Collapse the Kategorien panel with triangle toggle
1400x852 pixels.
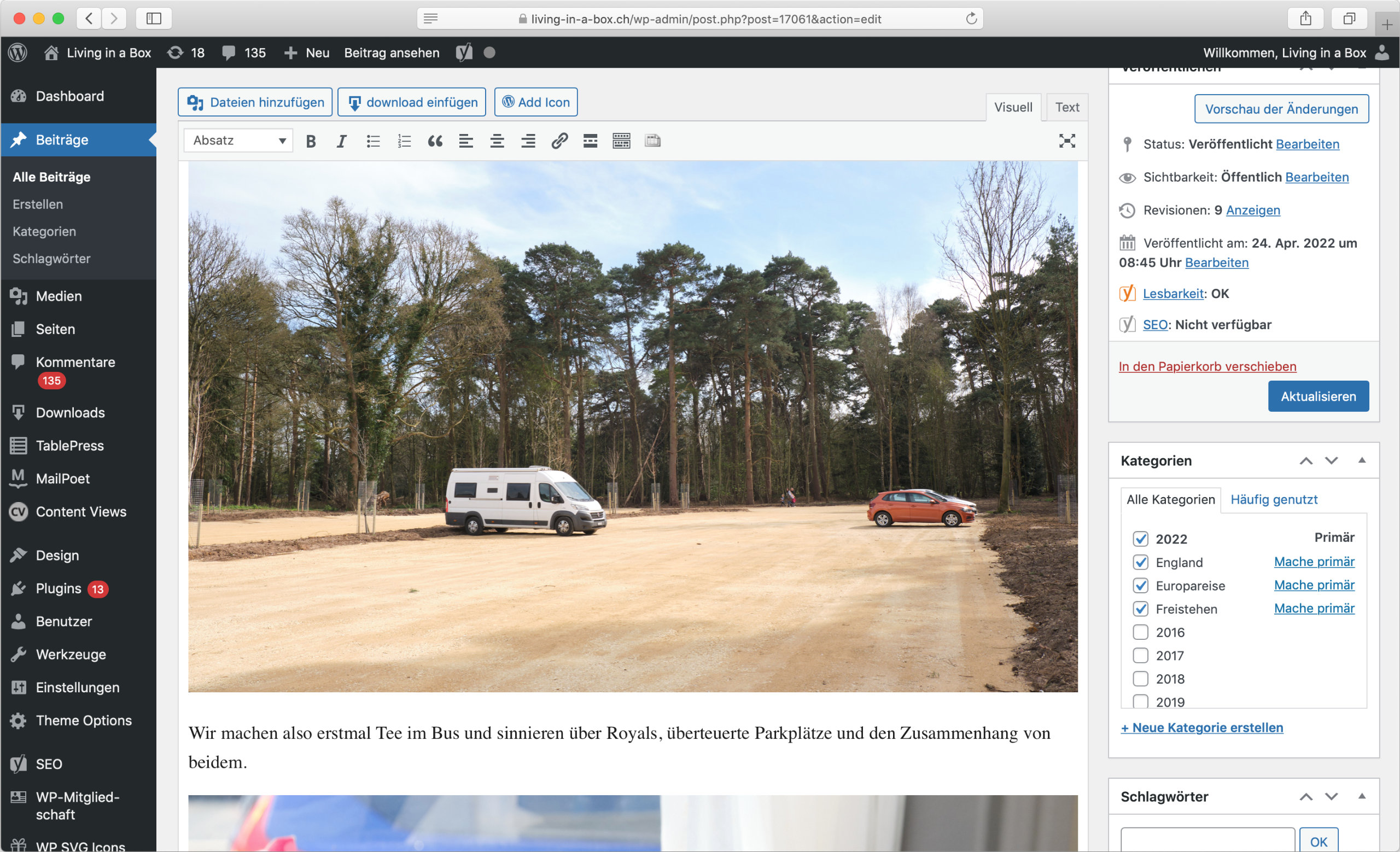tap(1361, 460)
